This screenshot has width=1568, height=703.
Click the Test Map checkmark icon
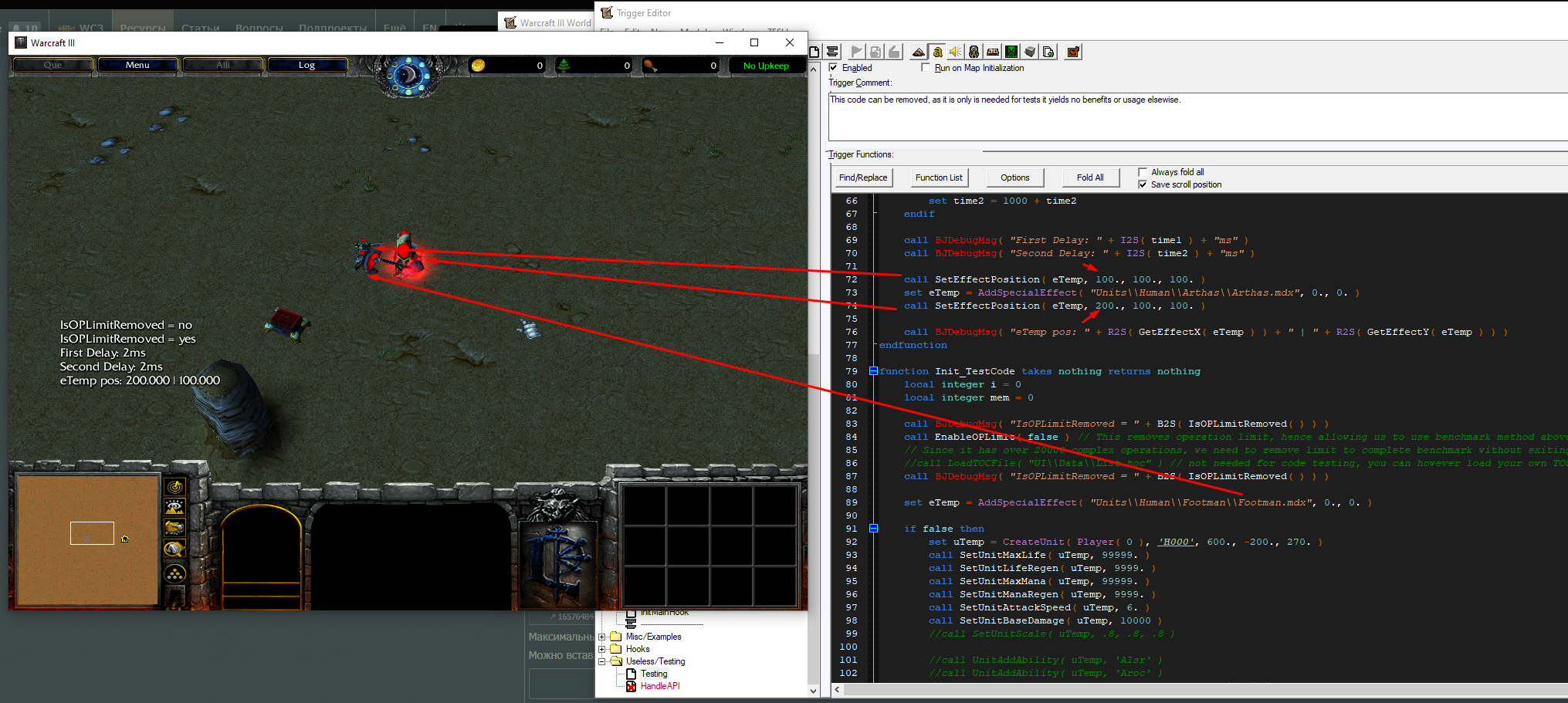tap(1073, 52)
